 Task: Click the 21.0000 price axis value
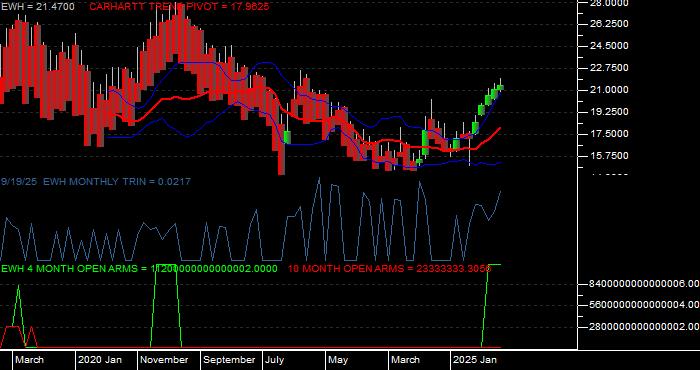[610, 90]
